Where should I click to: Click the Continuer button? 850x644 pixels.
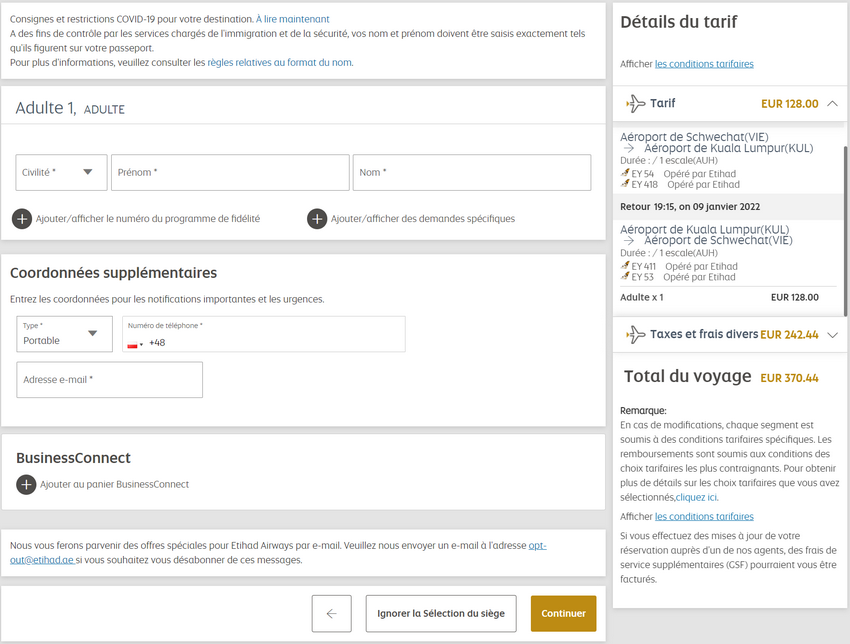coord(563,614)
